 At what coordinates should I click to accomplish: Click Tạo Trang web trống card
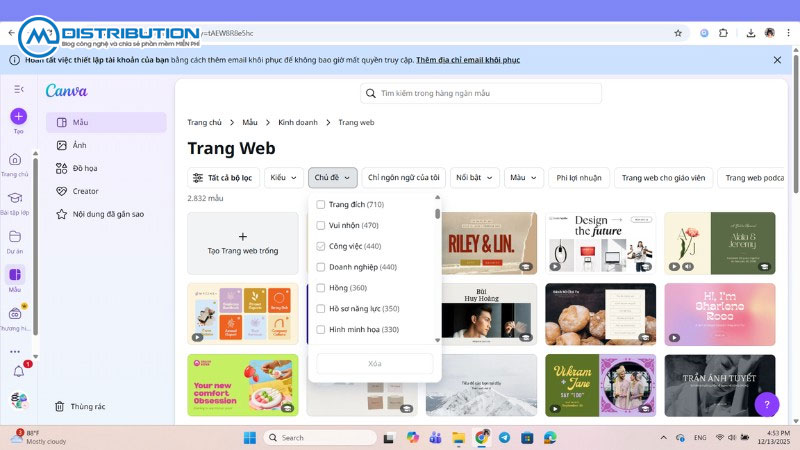(243, 243)
